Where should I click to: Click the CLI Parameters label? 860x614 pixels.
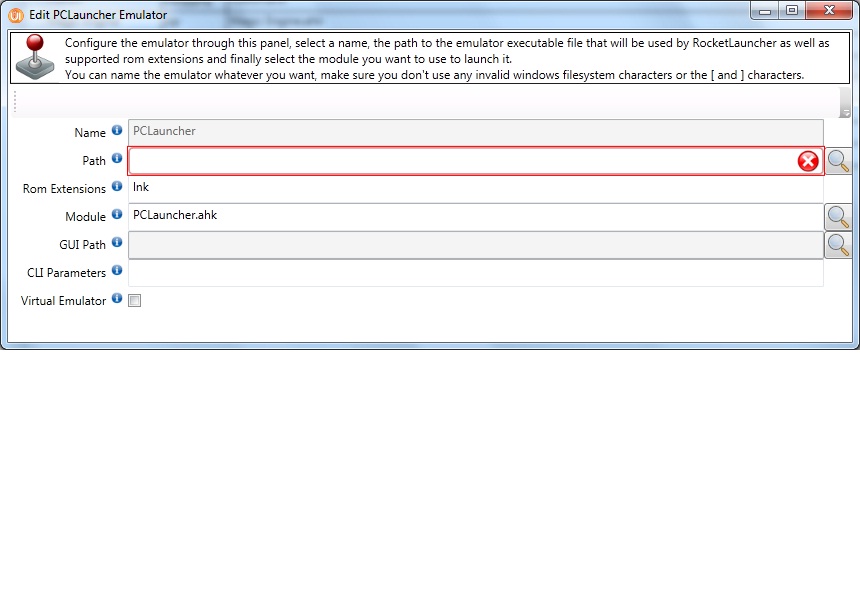pyautogui.click(x=66, y=273)
